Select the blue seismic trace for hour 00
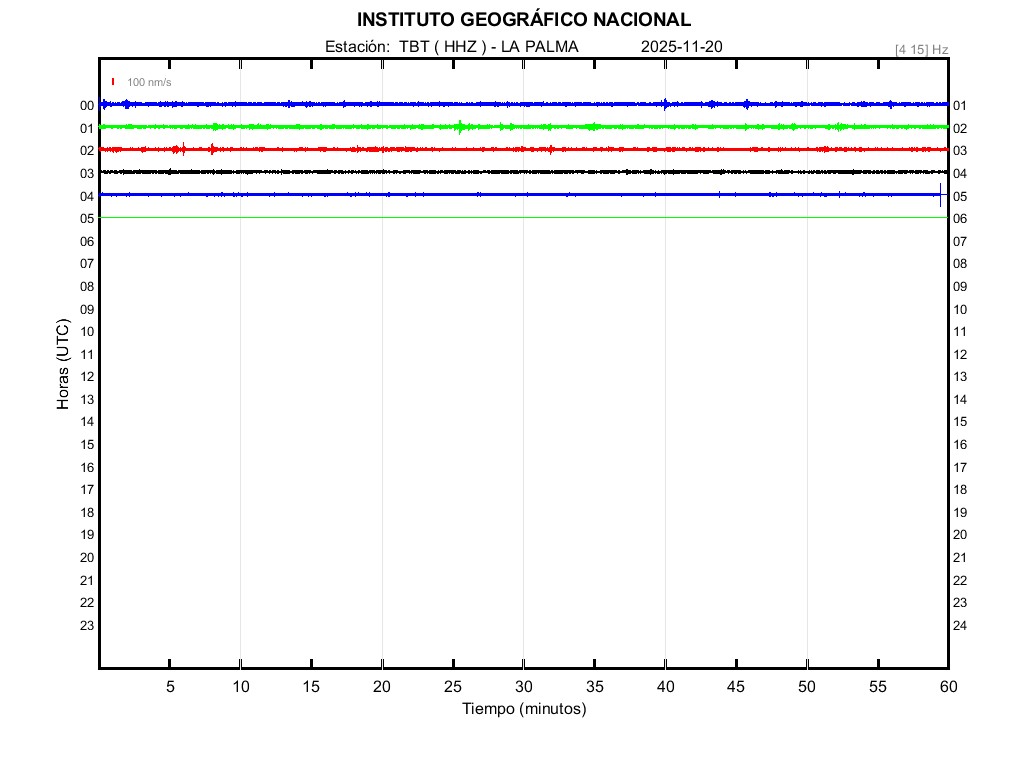This screenshot has height=768, width=1024. [x=400, y=104]
